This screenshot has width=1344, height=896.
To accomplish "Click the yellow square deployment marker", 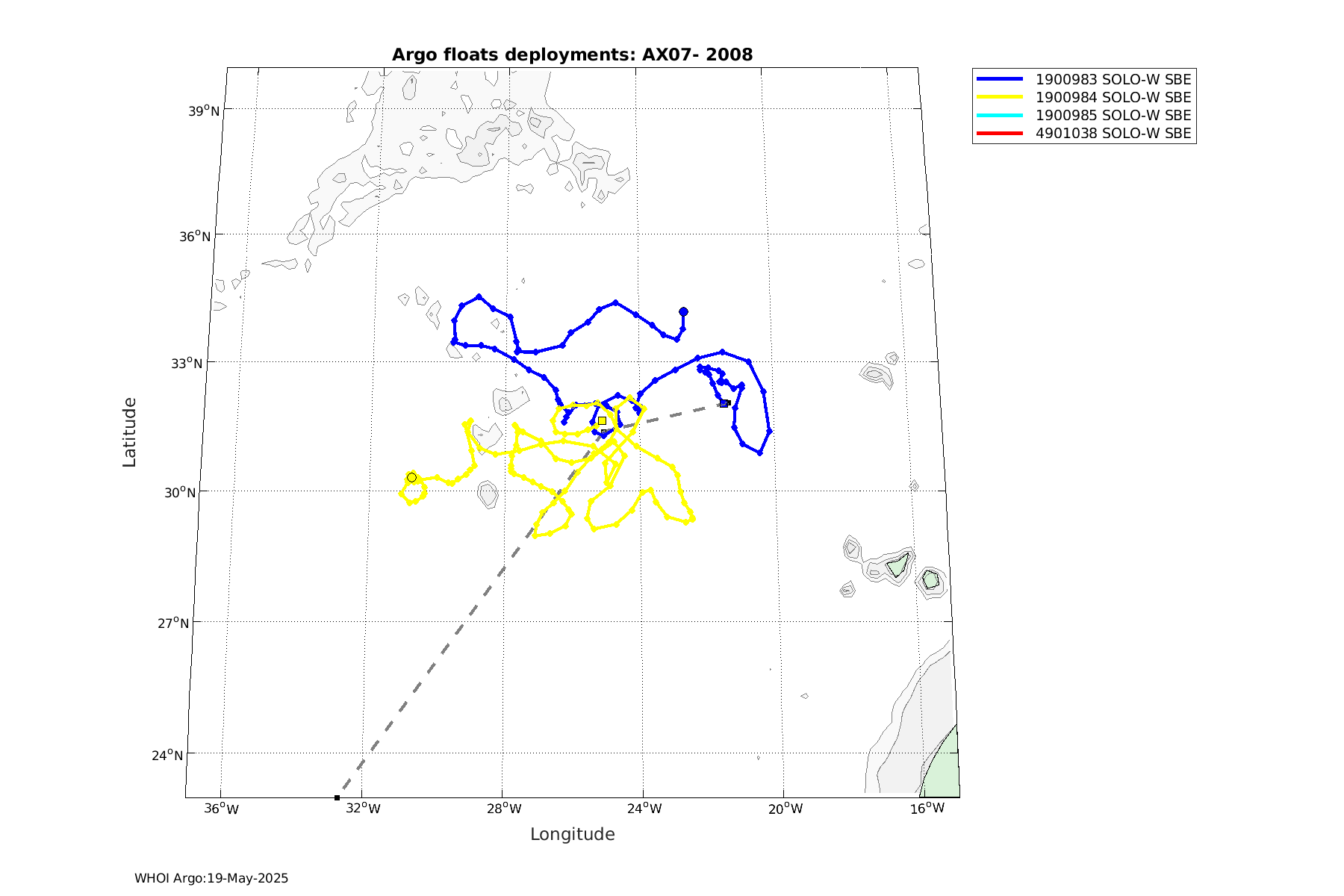I will (x=602, y=421).
